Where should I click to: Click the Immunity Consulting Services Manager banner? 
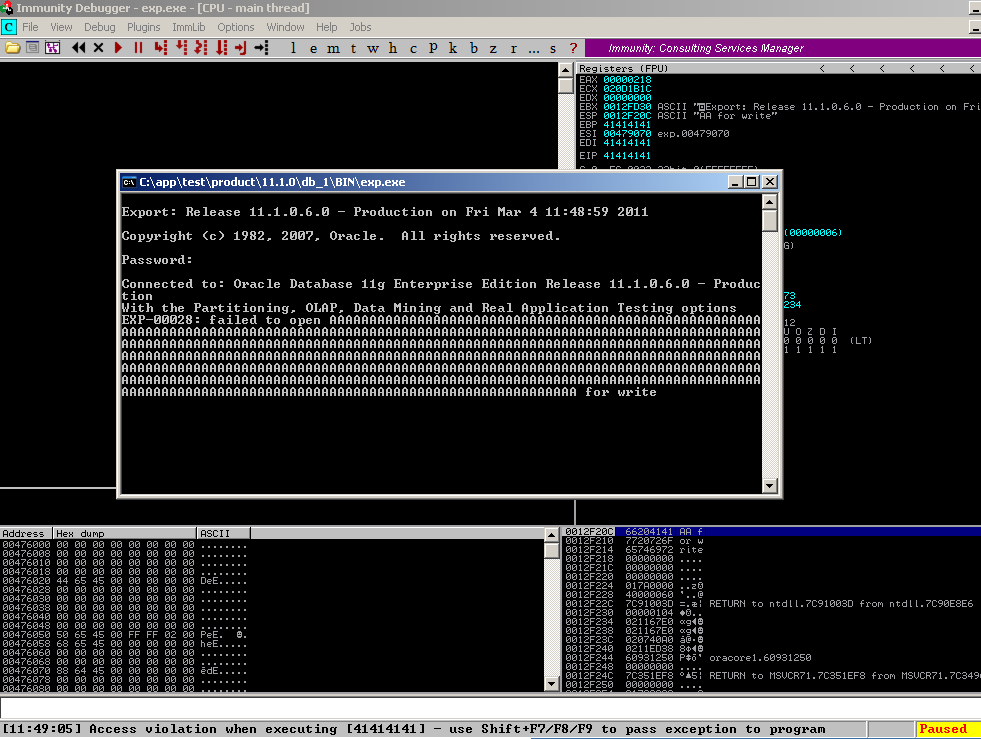coord(783,48)
